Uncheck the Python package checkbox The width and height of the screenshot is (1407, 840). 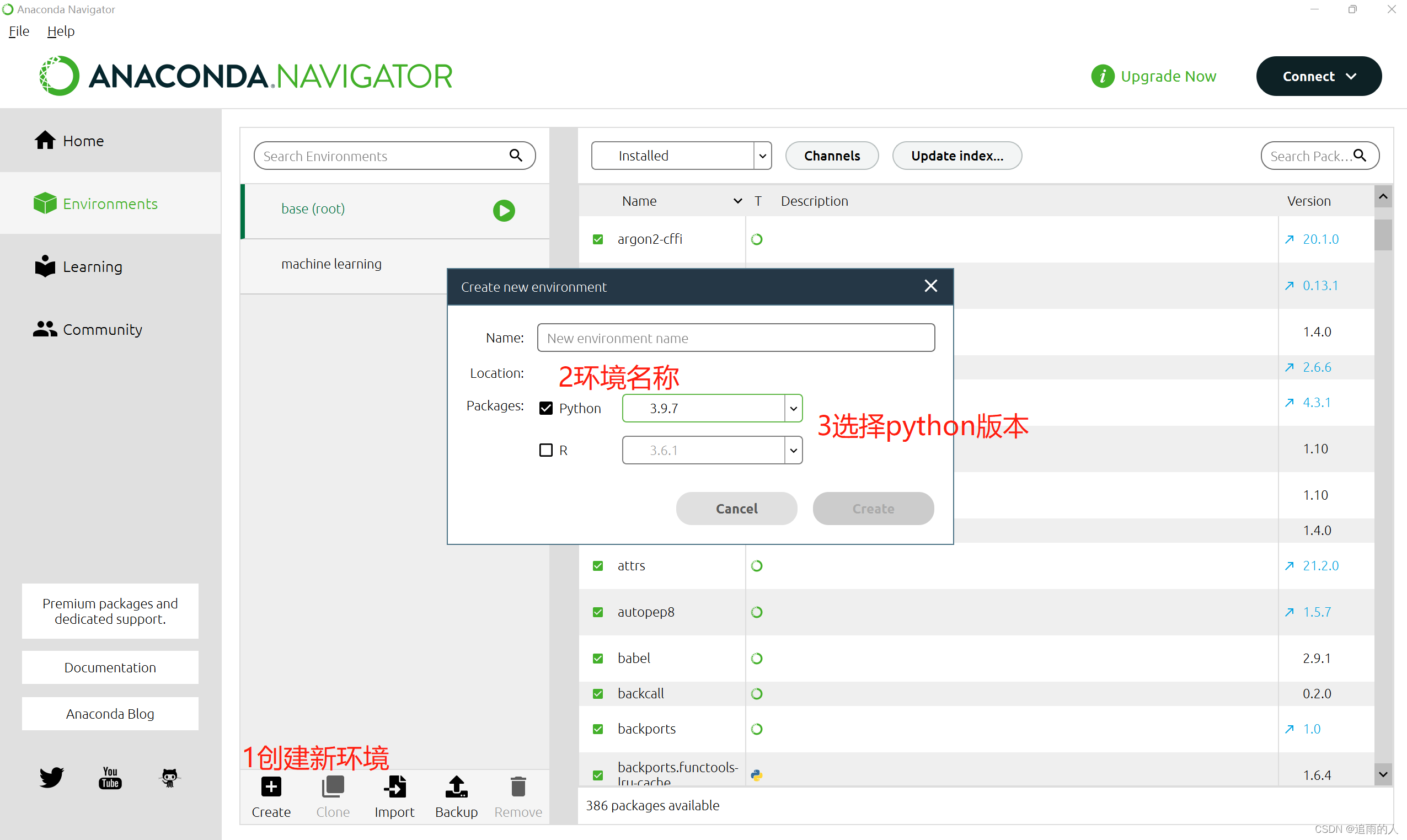545,408
